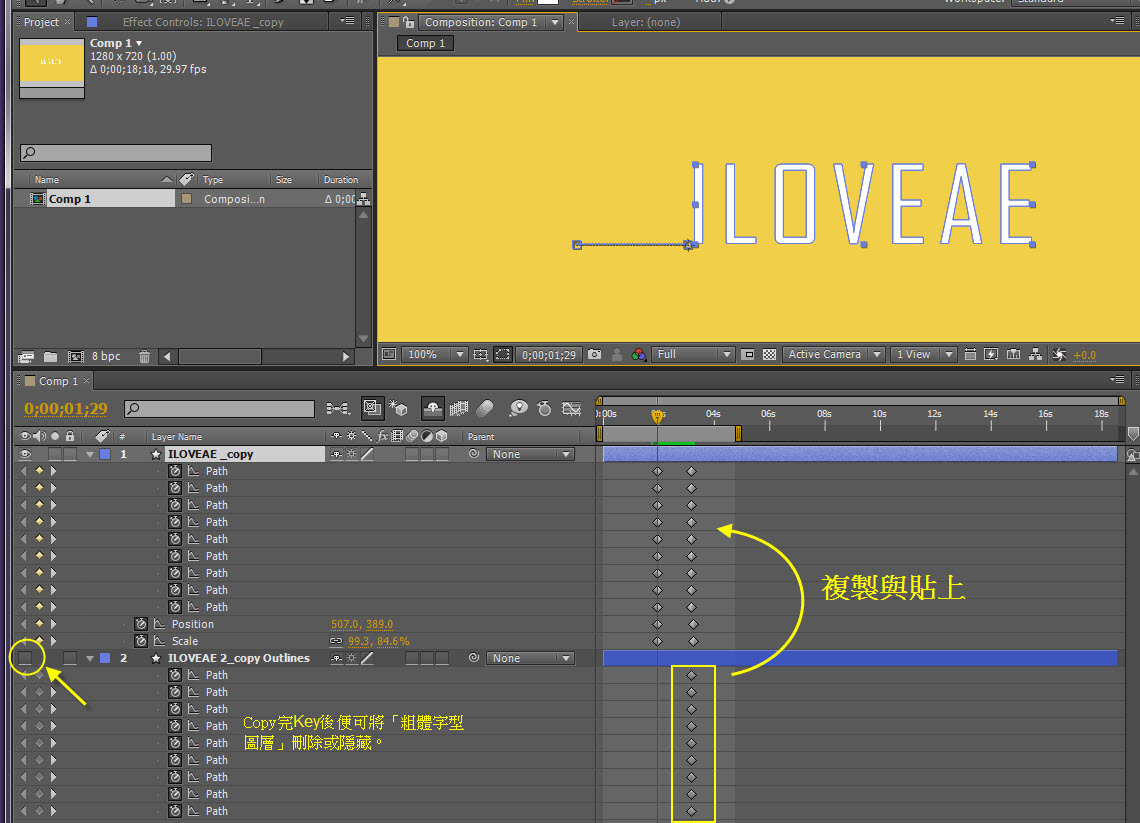Click the exposure value +0.0
1140x823 pixels.
[1085, 356]
